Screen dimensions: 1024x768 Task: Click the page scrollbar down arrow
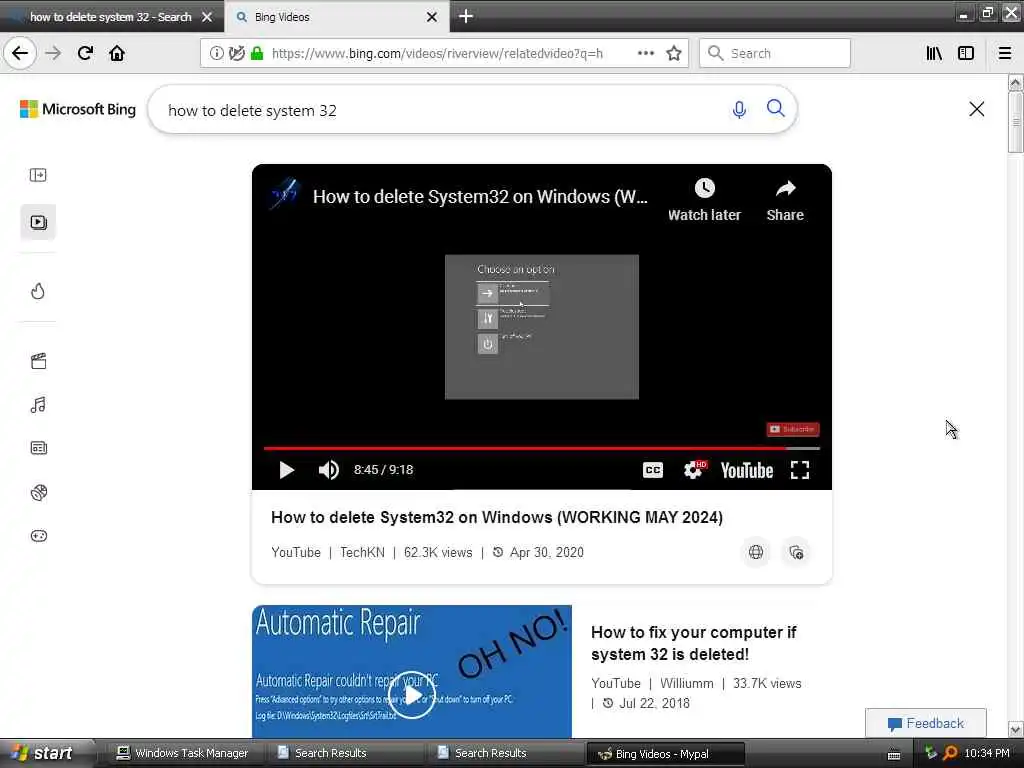click(x=1015, y=729)
